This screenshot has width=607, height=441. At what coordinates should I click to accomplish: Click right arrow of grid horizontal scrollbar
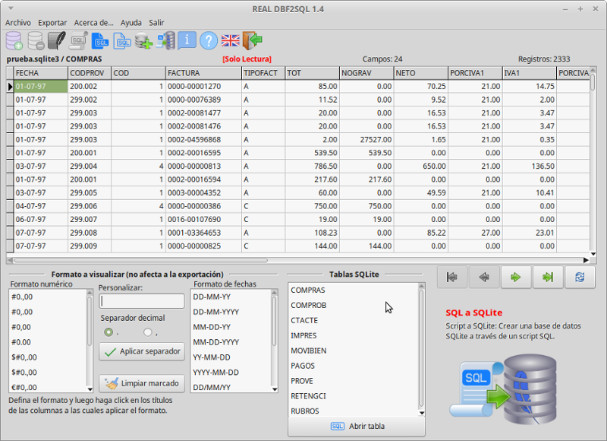586,261
